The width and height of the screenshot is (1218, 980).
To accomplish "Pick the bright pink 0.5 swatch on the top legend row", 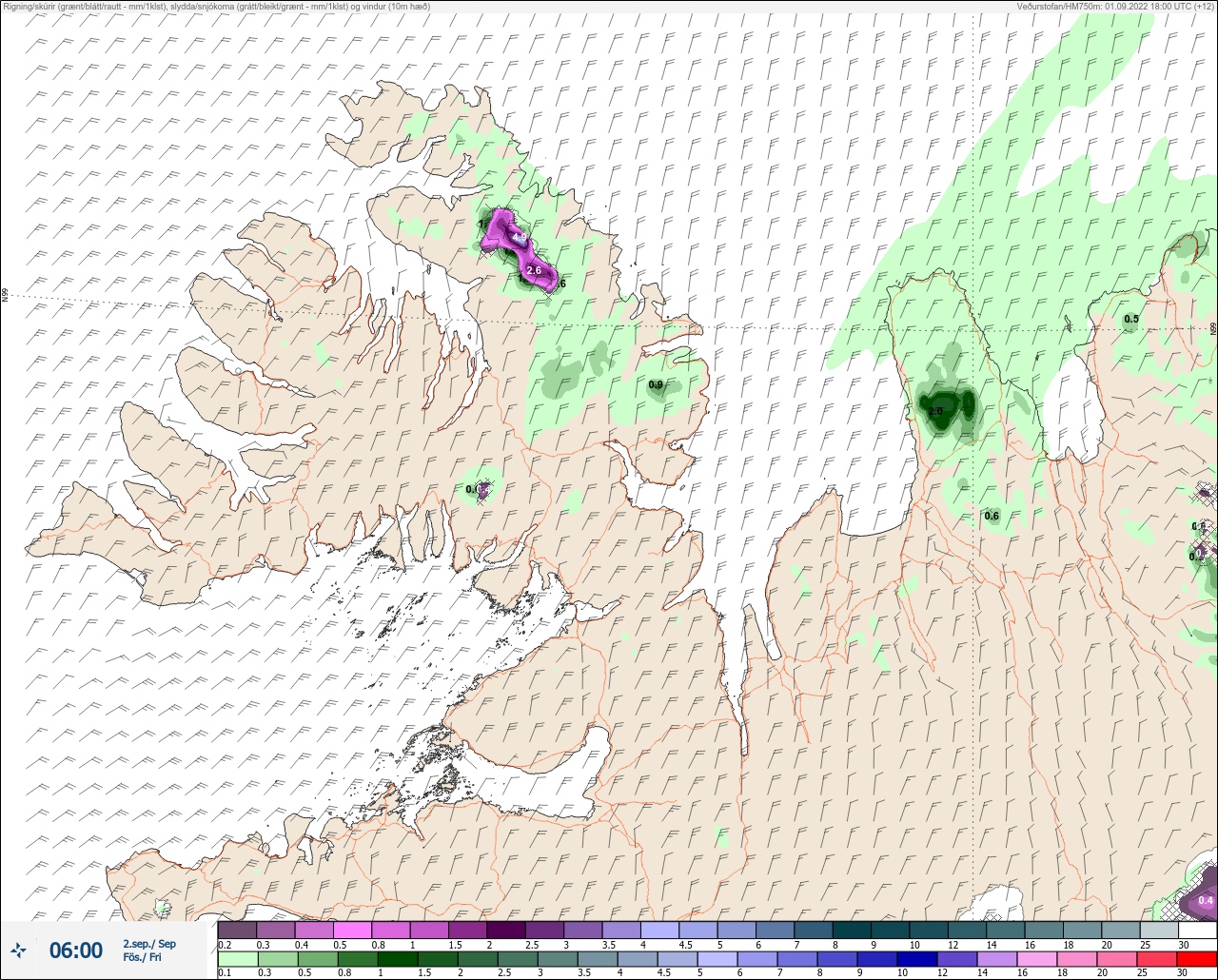I will [352, 930].
